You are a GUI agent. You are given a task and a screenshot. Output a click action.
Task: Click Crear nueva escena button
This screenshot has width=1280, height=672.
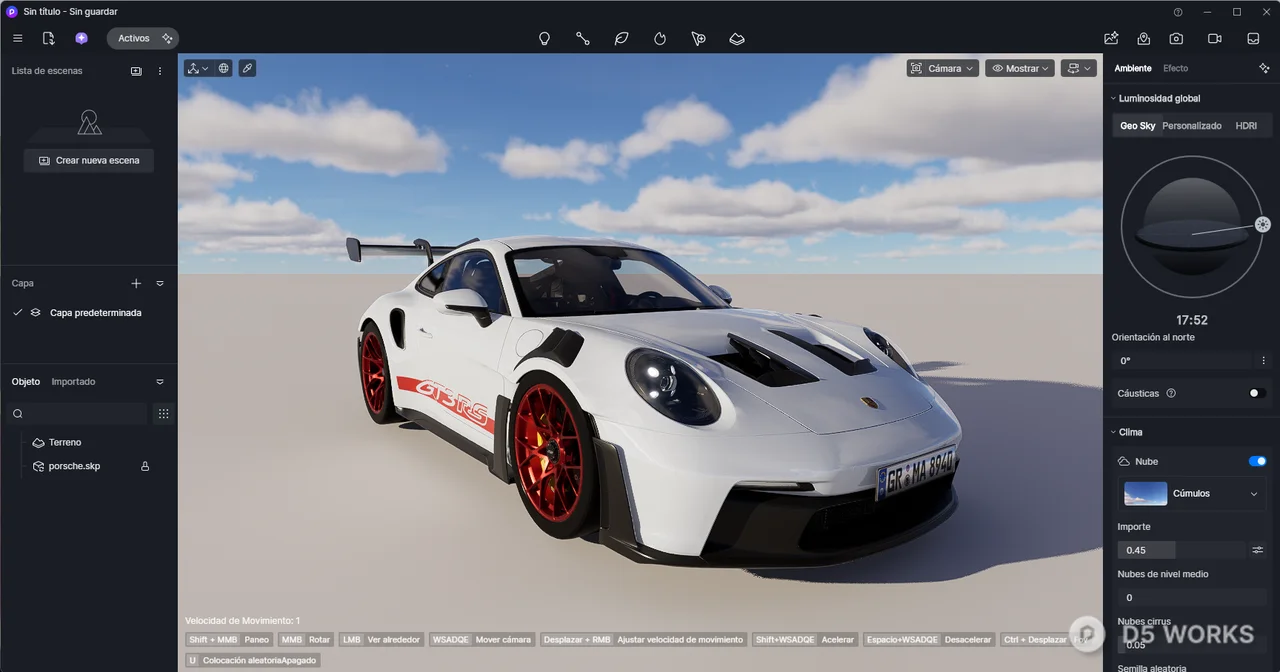point(89,160)
